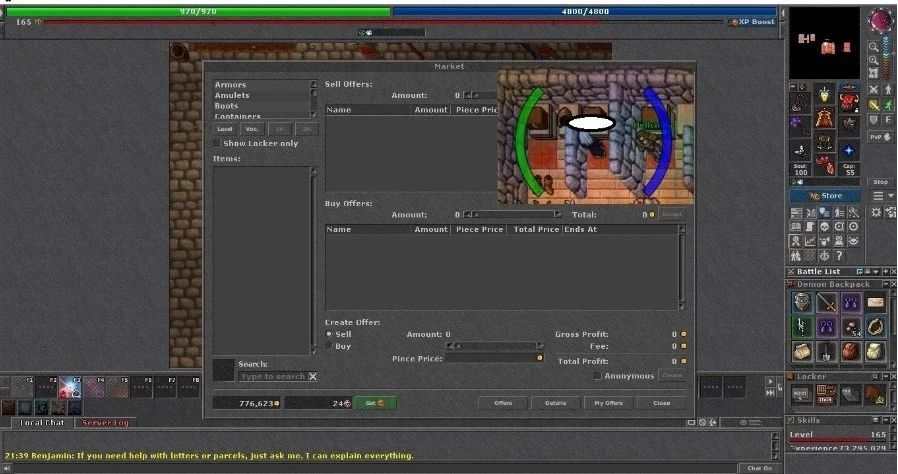Viewport: 898px width, 474px height.
Task: Collapse the Skills panel
Action: click(885, 420)
